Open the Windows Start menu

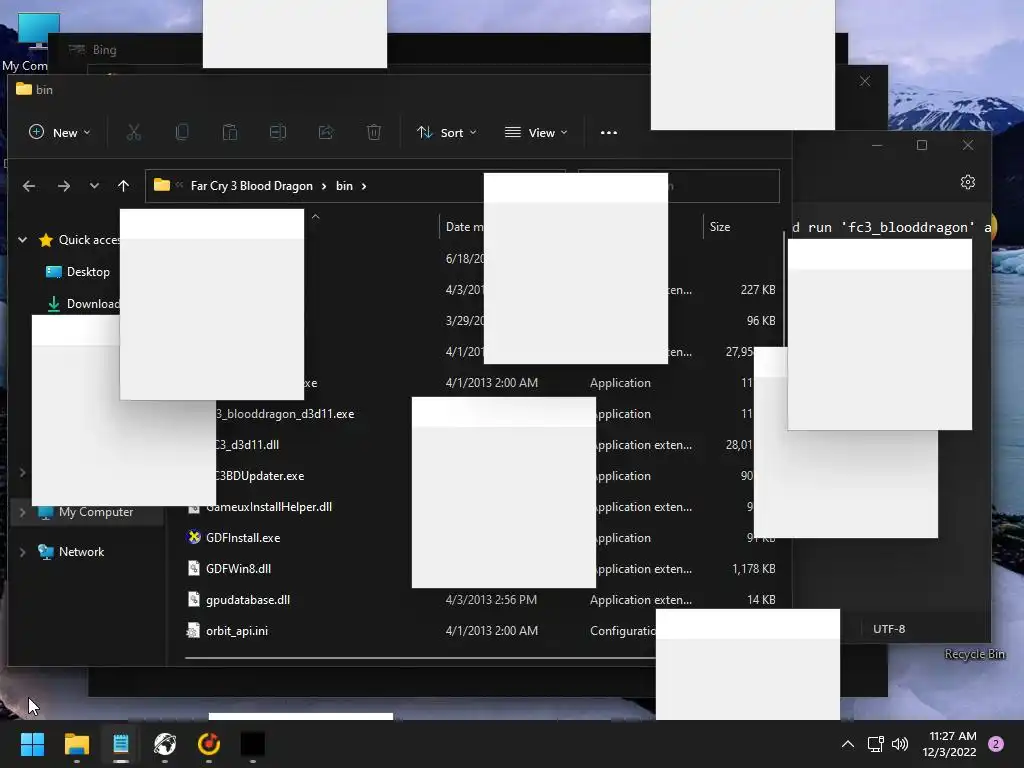(x=32, y=744)
